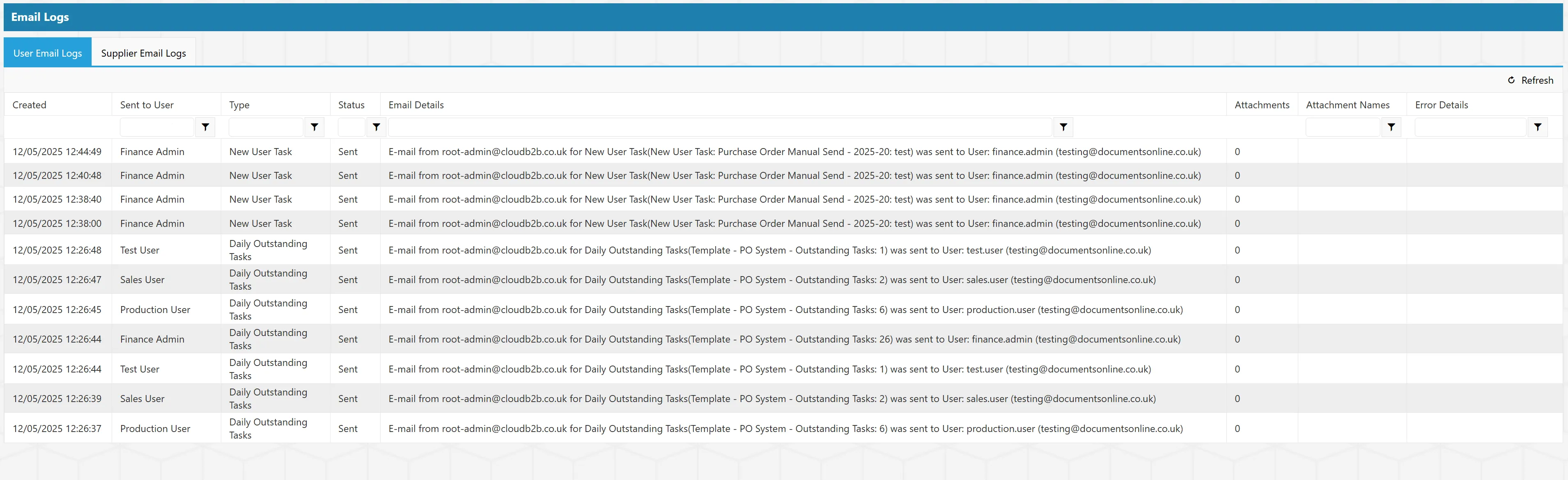Screen dimensions: 1568x480
Task: Click Sales User in the 12:26:39 row
Action: point(142,398)
